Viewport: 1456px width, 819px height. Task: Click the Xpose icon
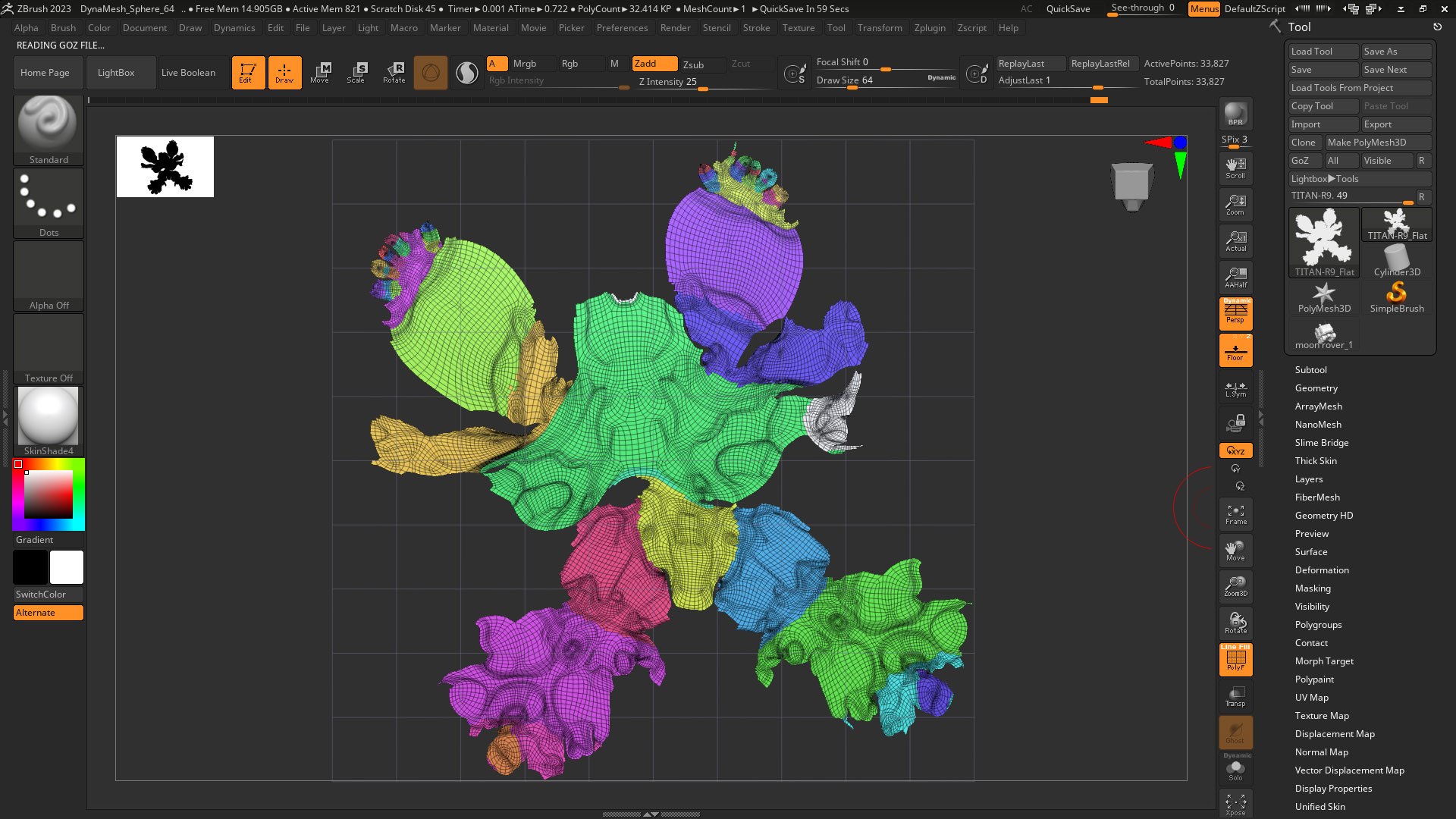(1235, 805)
